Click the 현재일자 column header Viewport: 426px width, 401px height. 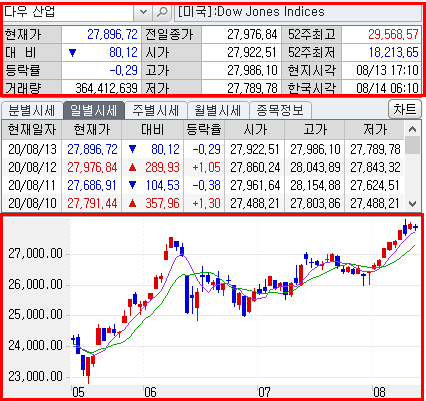32,129
